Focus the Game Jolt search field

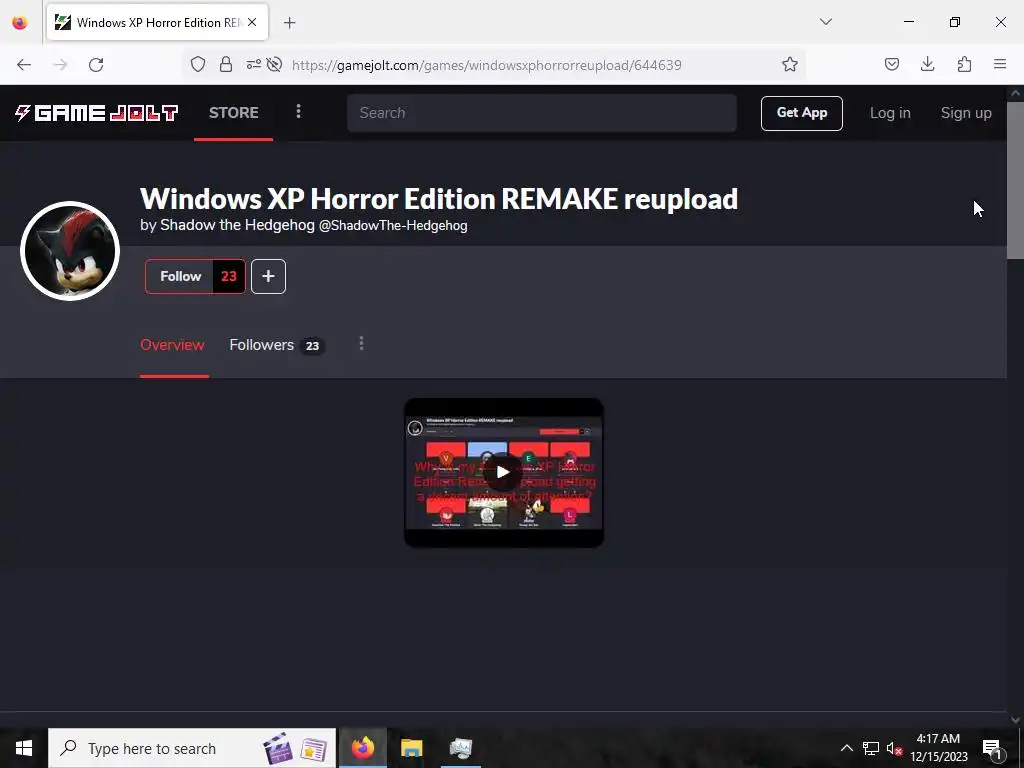[541, 113]
